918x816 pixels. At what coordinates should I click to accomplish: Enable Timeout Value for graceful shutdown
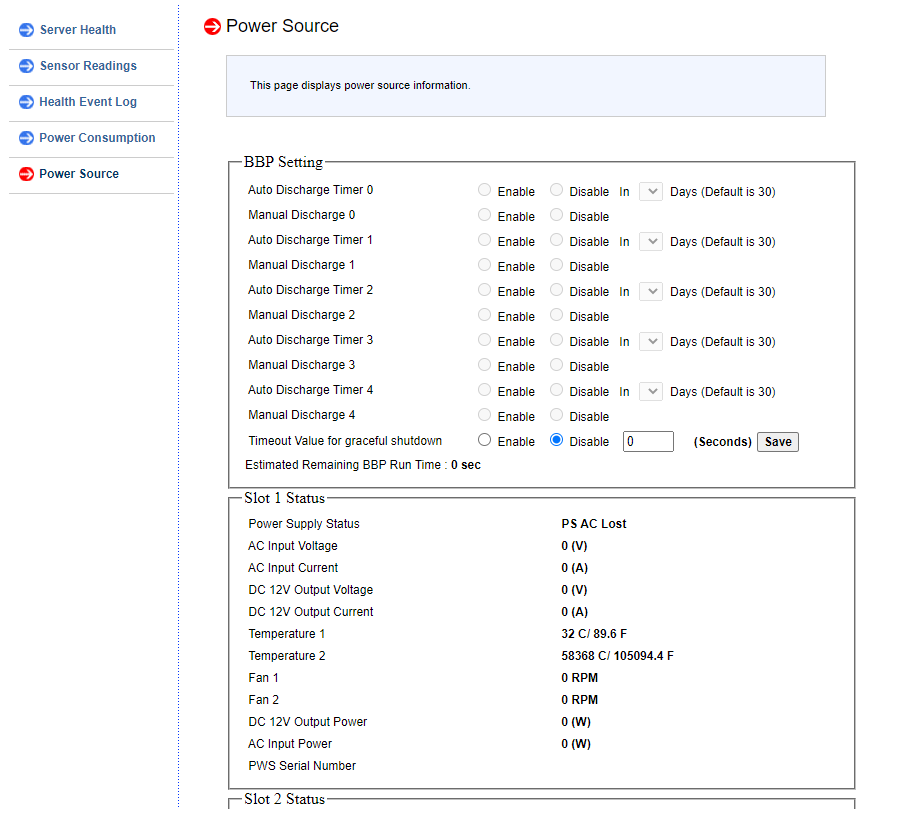tap(484, 440)
